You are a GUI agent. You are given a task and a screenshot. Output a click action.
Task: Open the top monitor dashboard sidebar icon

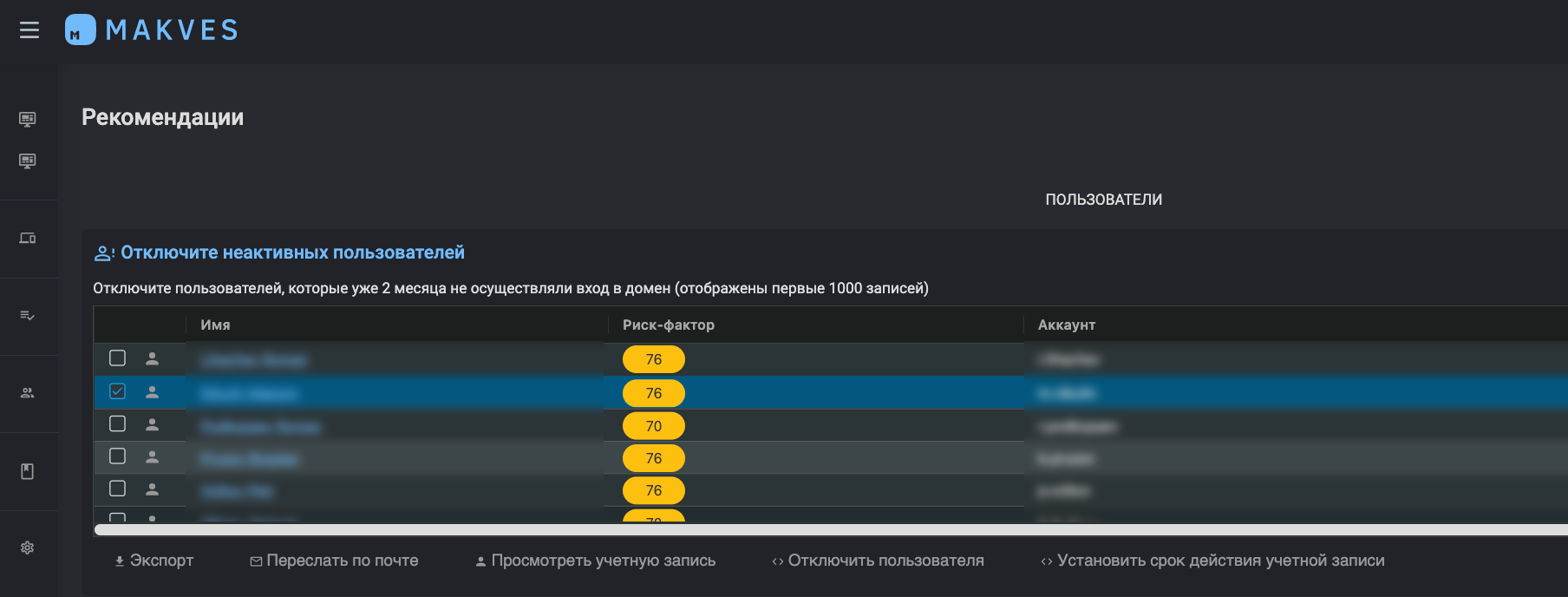pyautogui.click(x=28, y=119)
